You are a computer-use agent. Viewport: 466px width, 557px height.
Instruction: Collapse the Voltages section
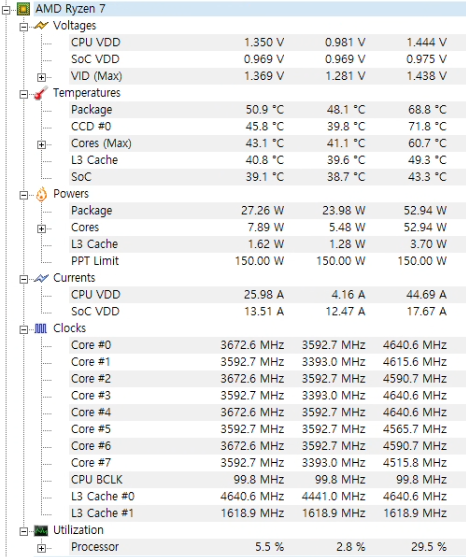tap(24, 27)
